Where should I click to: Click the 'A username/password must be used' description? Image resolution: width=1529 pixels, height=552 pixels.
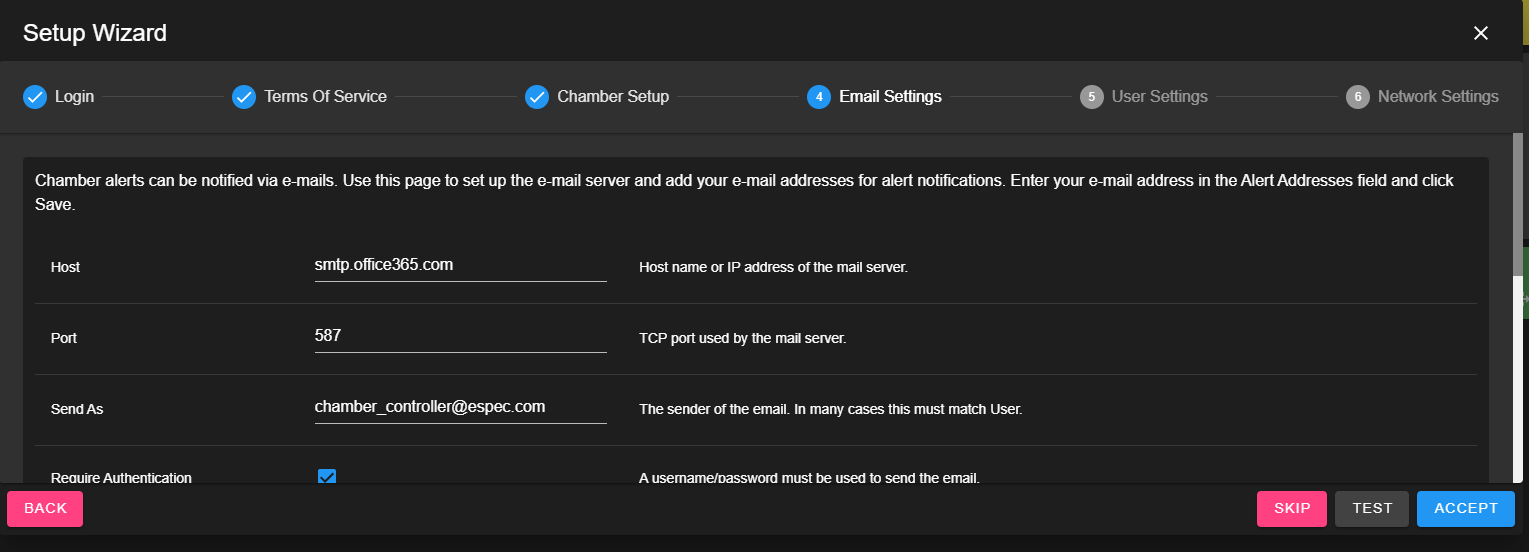(x=809, y=478)
